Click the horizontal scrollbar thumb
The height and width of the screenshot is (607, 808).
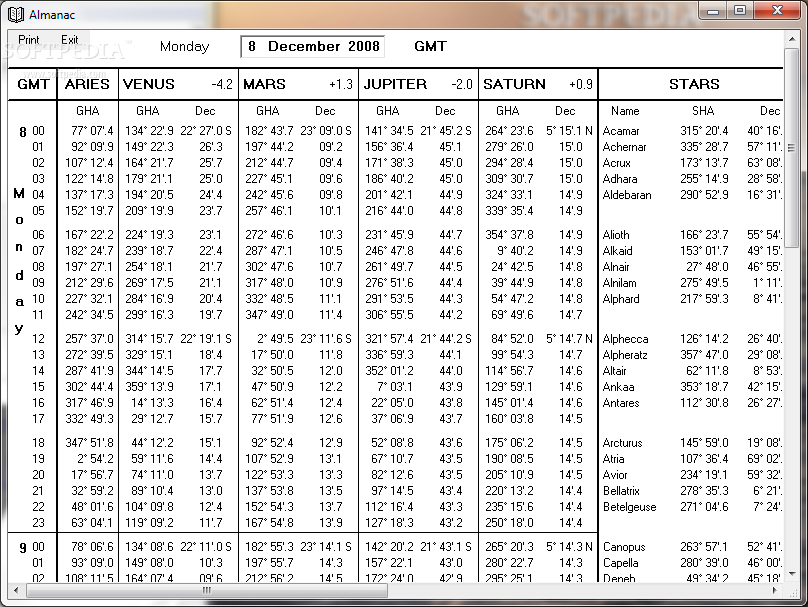(x=207, y=591)
